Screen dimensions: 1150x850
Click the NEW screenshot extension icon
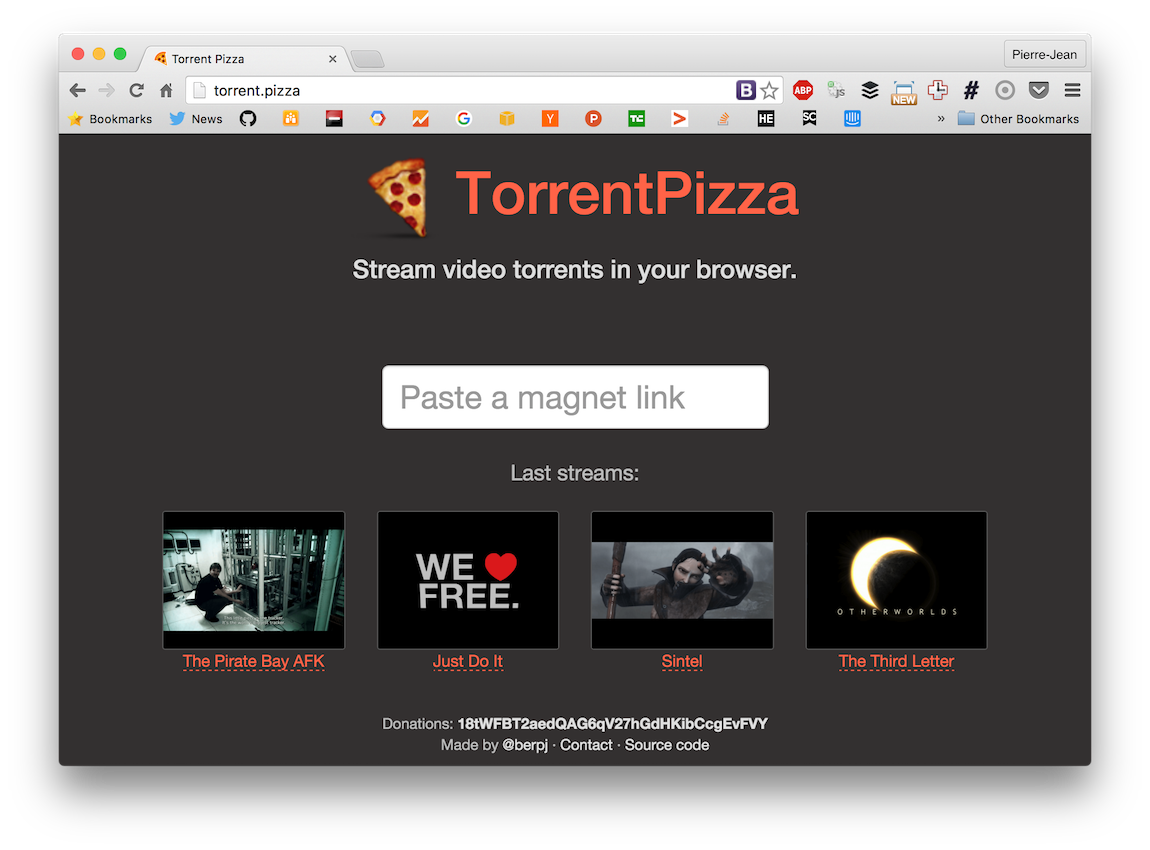[904, 92]
